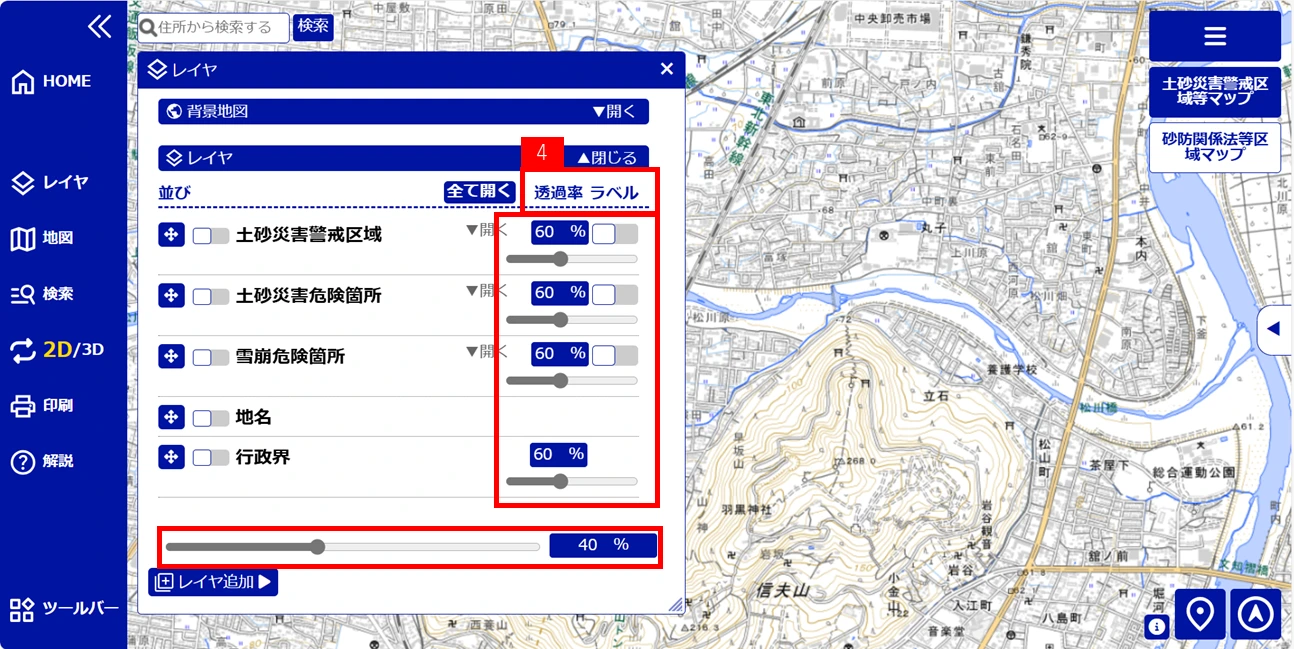Click move handle for 土砂災害危険箇所 layer
The image size is (1294, 649).
[x=171, y=296]
